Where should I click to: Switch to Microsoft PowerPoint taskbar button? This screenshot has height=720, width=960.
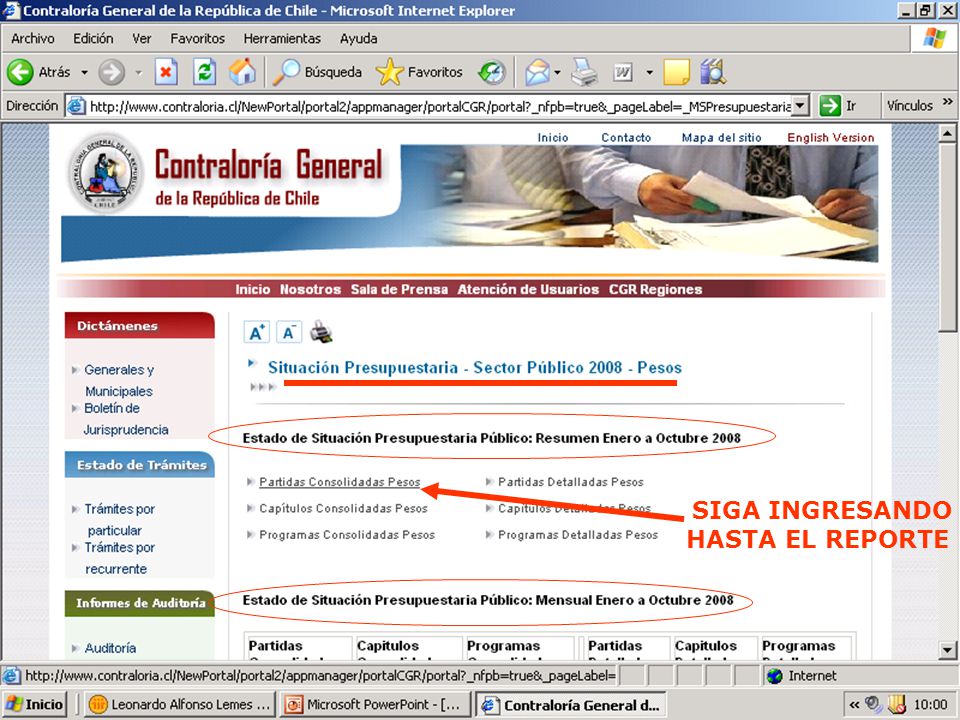tap(375, 705)
